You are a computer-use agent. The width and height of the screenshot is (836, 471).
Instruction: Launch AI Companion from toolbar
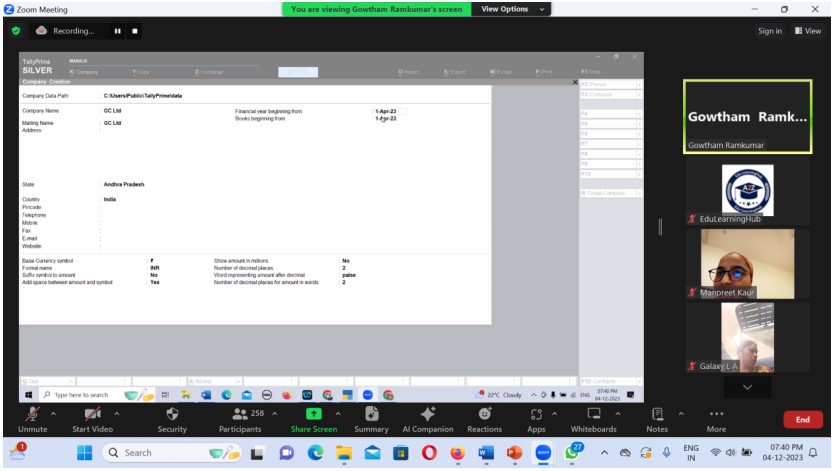coord(428,415)
